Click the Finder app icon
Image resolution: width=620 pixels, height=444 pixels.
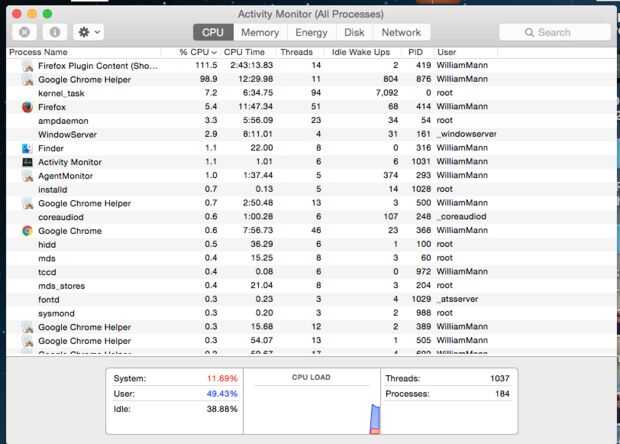27,148
